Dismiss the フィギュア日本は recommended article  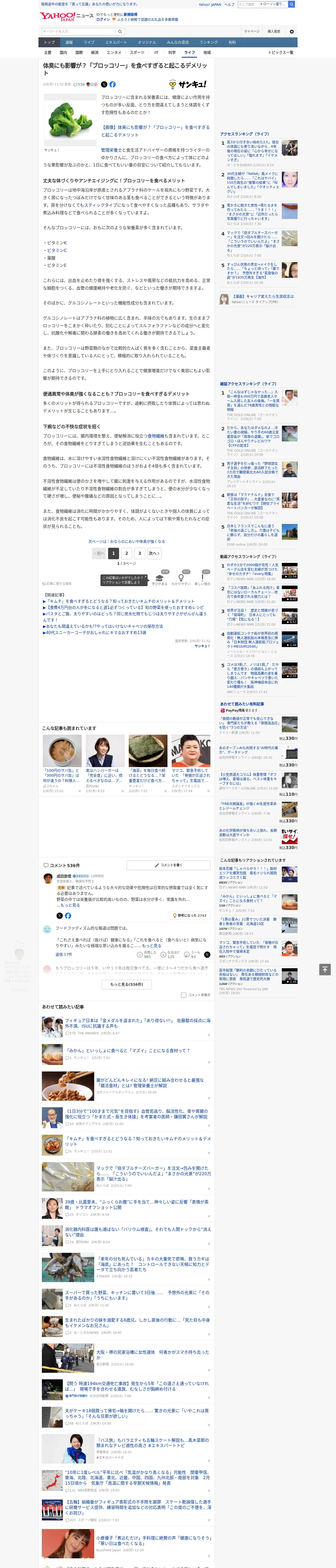tap(209, 1035)
